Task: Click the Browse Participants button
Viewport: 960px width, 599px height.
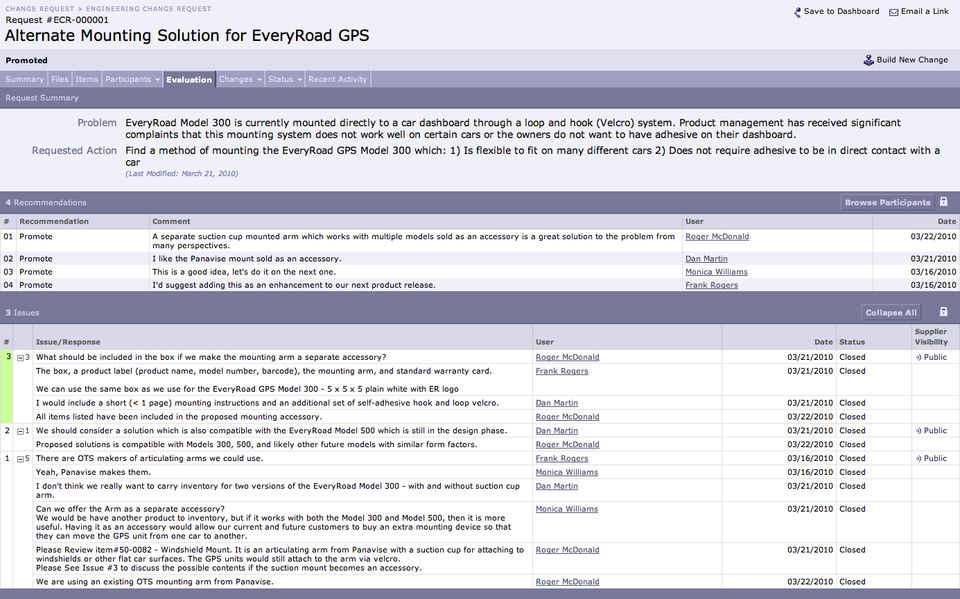Action: (x=887, y=202)
